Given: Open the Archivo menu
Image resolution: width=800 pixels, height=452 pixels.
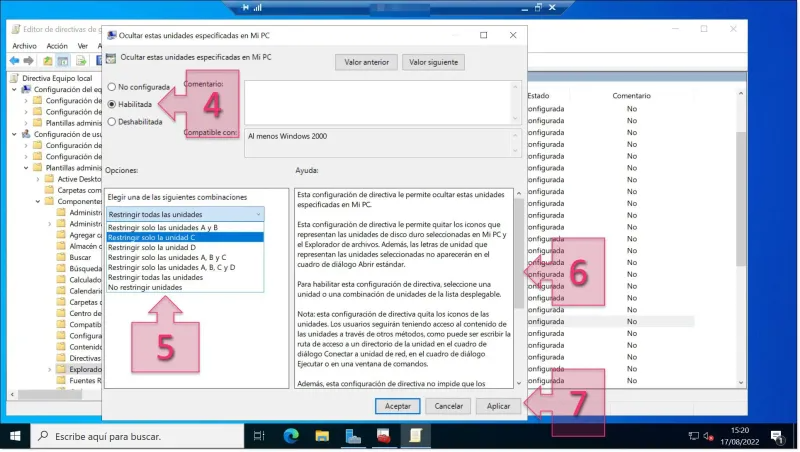Looking at the screenshot, I should (x=24, y=46).
